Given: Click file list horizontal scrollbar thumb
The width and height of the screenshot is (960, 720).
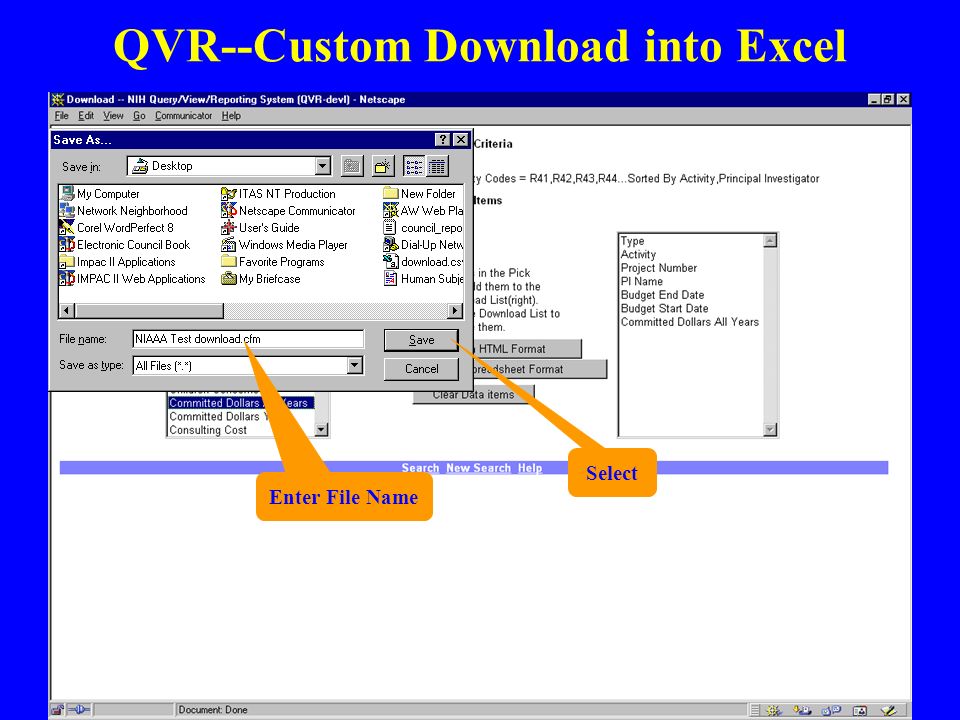Looking at the screenshot, I should pos(149,310).
